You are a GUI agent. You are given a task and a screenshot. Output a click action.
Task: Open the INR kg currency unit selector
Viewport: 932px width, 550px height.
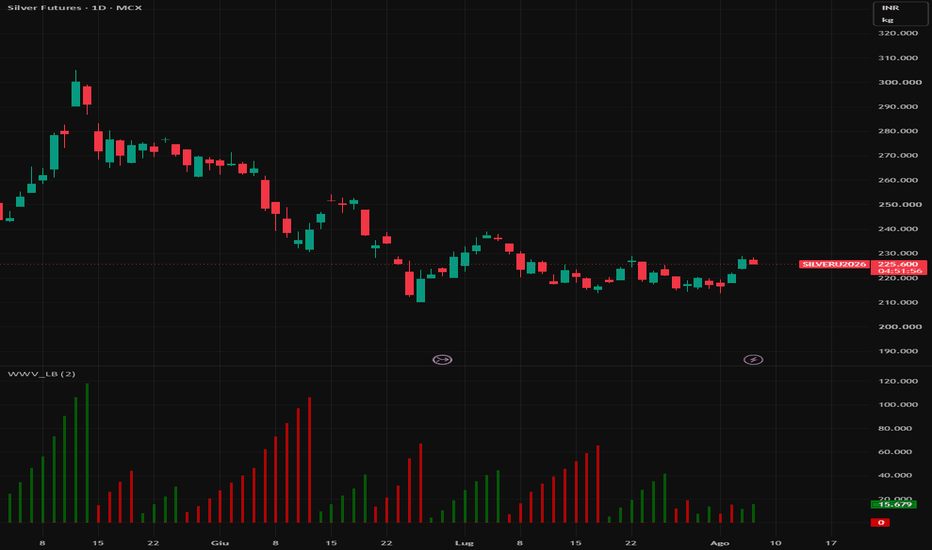pos(900,14)
